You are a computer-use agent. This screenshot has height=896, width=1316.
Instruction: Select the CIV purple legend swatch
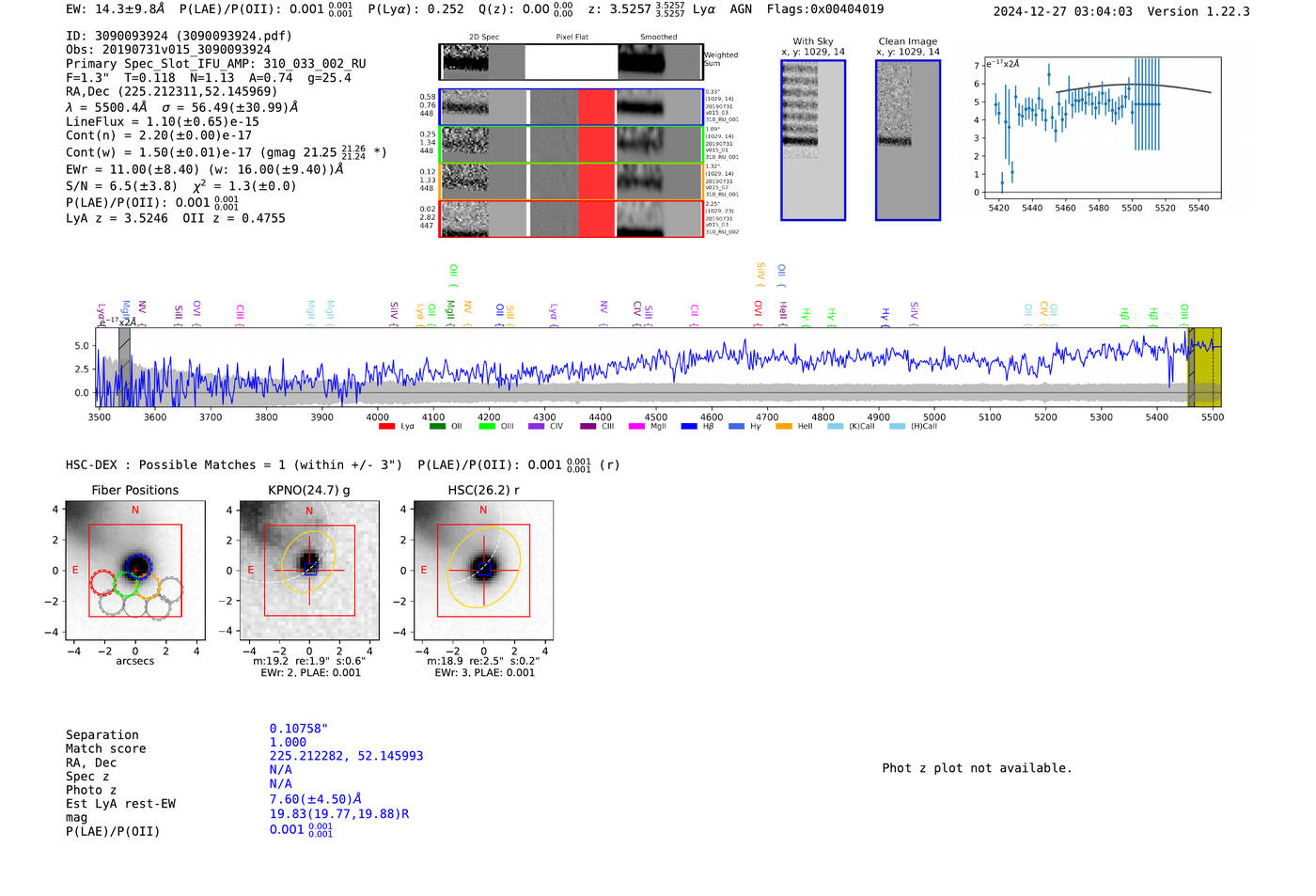(x=537, y=427)
